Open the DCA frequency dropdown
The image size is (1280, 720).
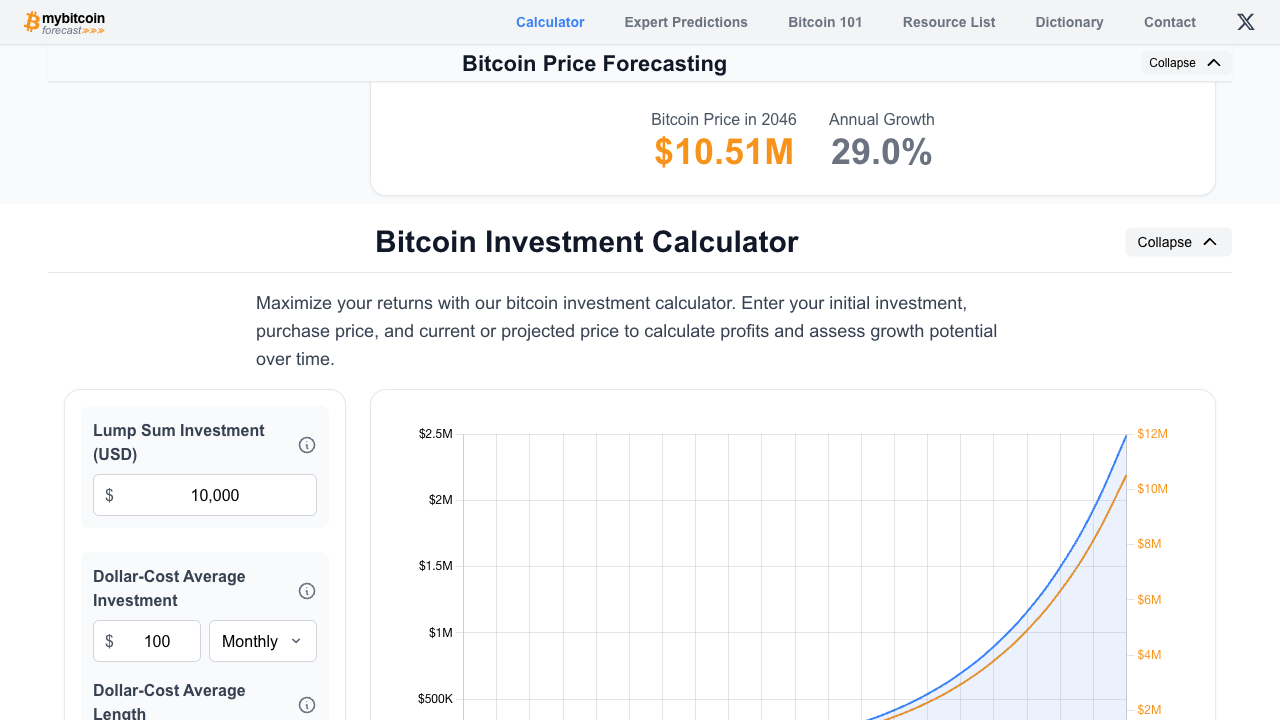(262, 640)
